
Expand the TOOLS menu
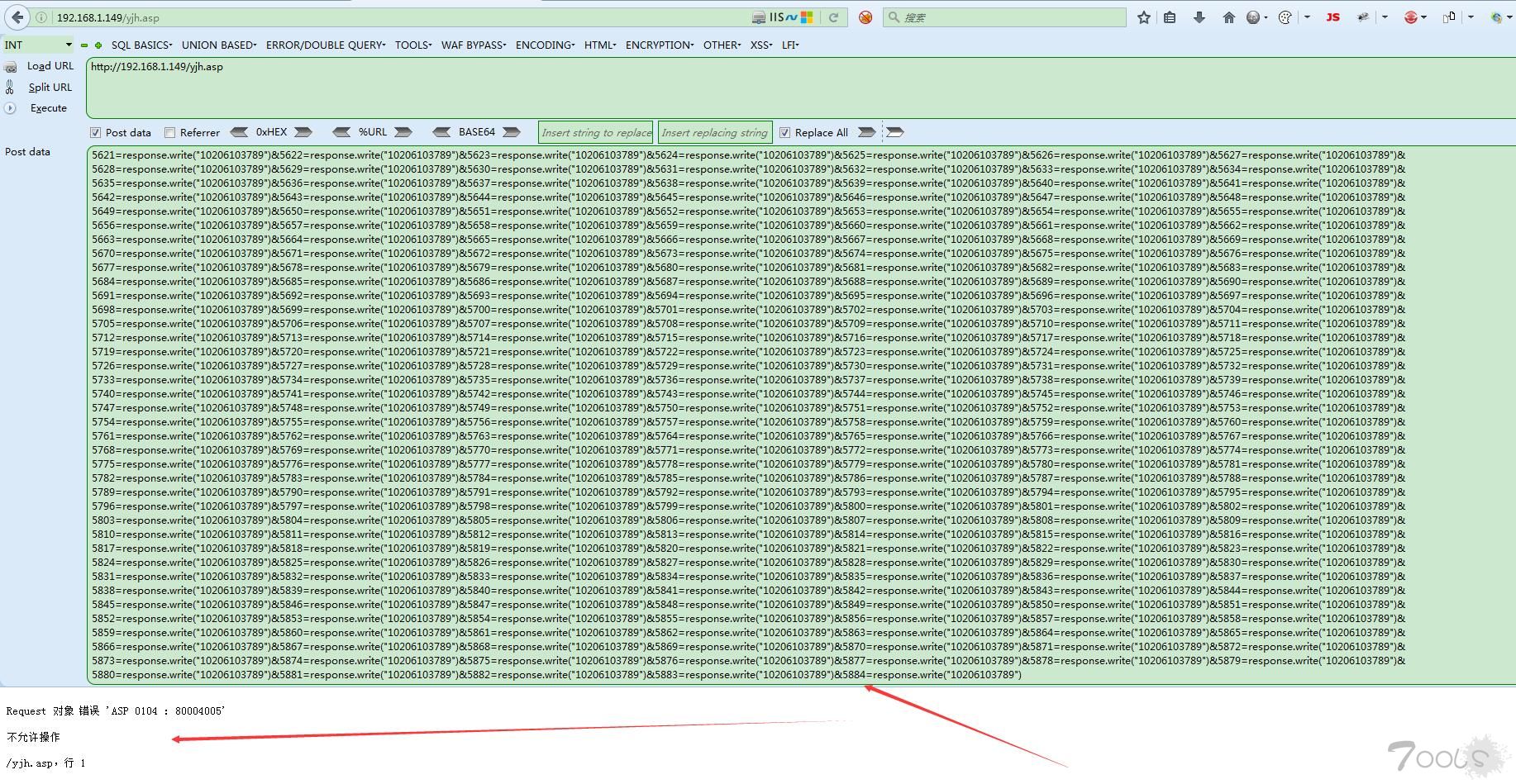pyautogui.click(x=413, y=45)
